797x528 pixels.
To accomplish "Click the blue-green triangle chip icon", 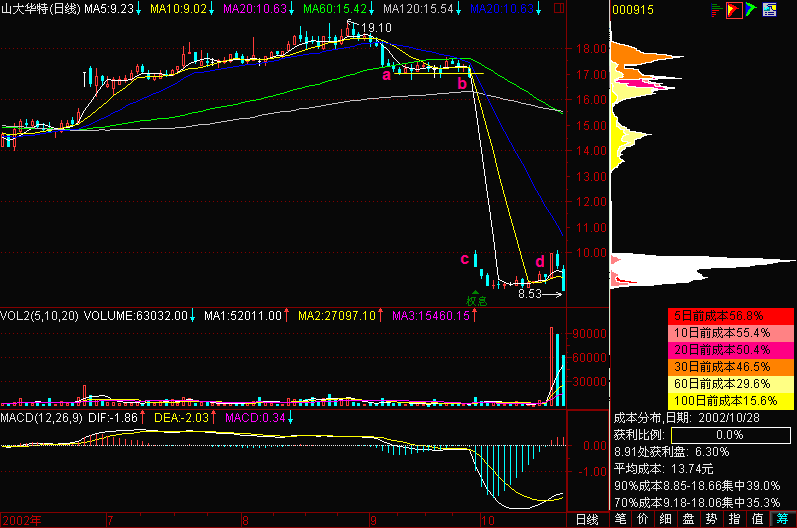I will click(x=751, y=11).
